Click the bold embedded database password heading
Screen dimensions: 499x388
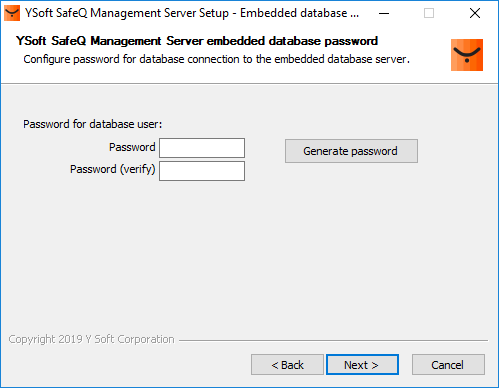(x=197, y=41)
